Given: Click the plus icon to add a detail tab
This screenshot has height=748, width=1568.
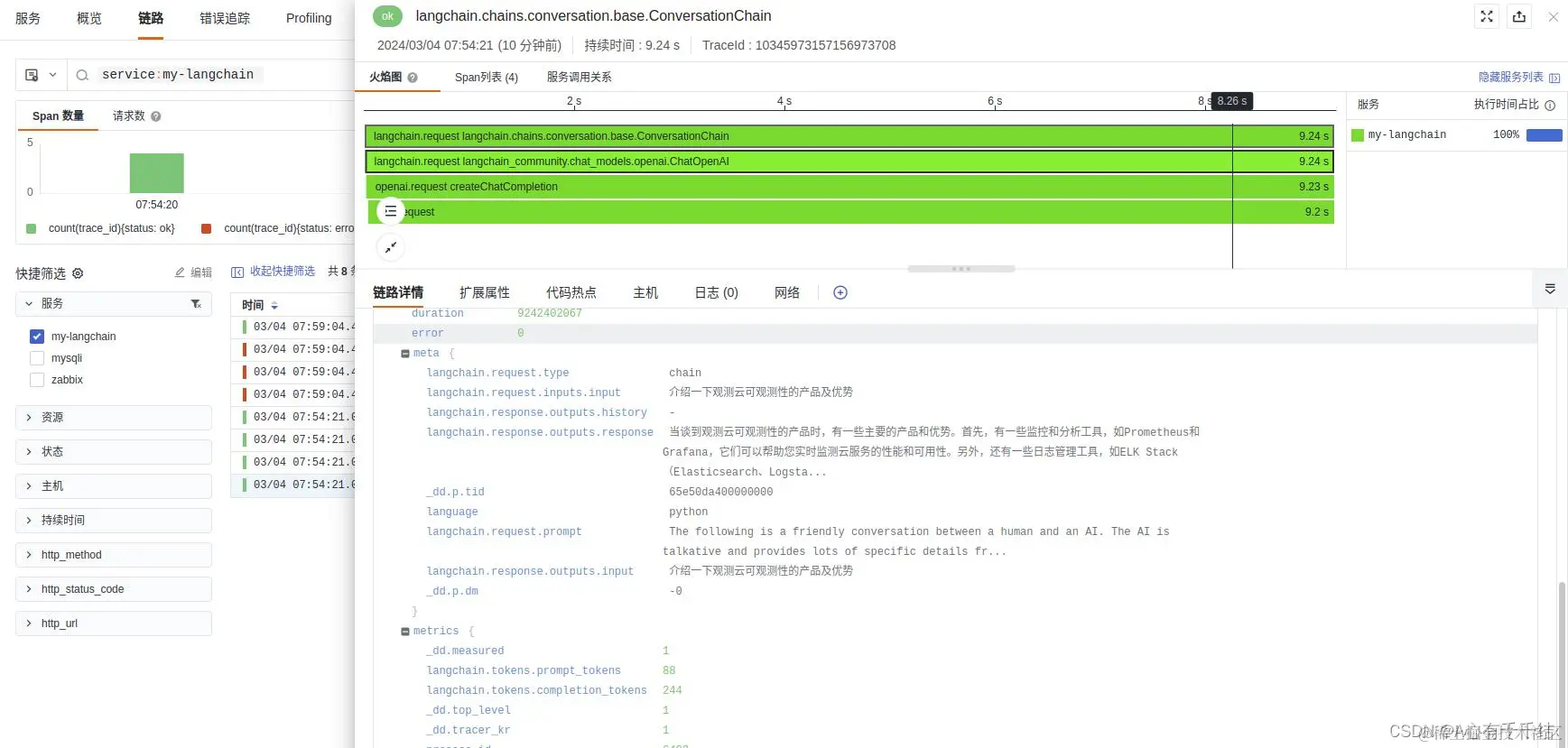Looking at the screenshot, I should [x=840, y=292].
